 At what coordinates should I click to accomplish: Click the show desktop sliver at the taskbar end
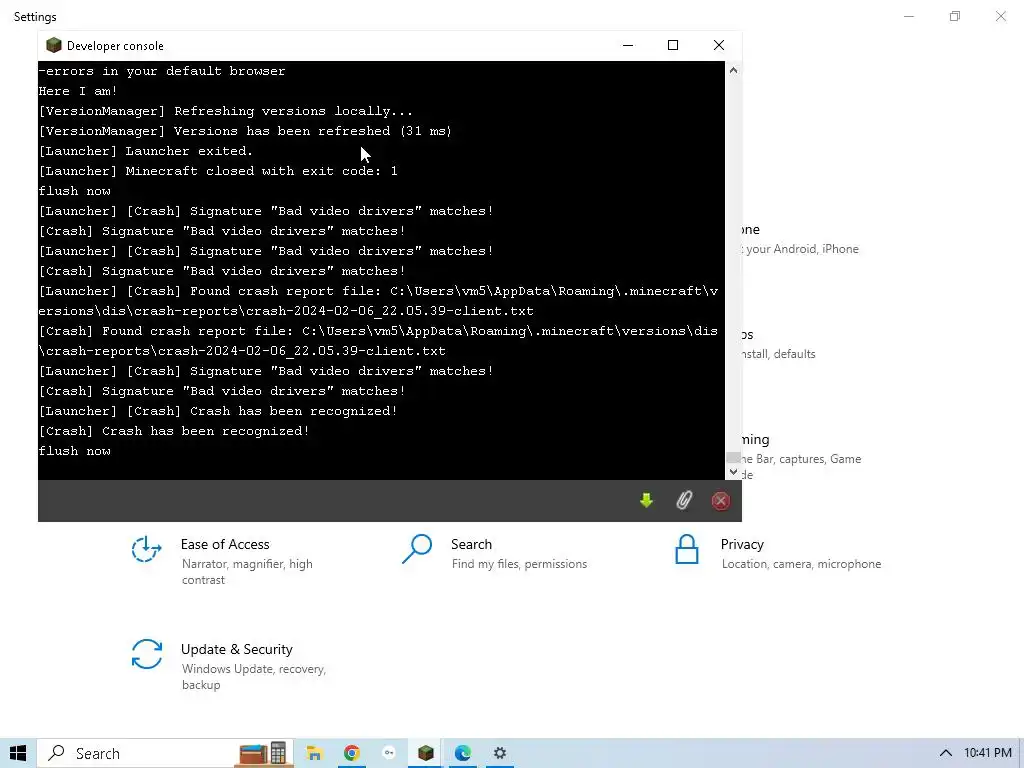coord(1021,753)
